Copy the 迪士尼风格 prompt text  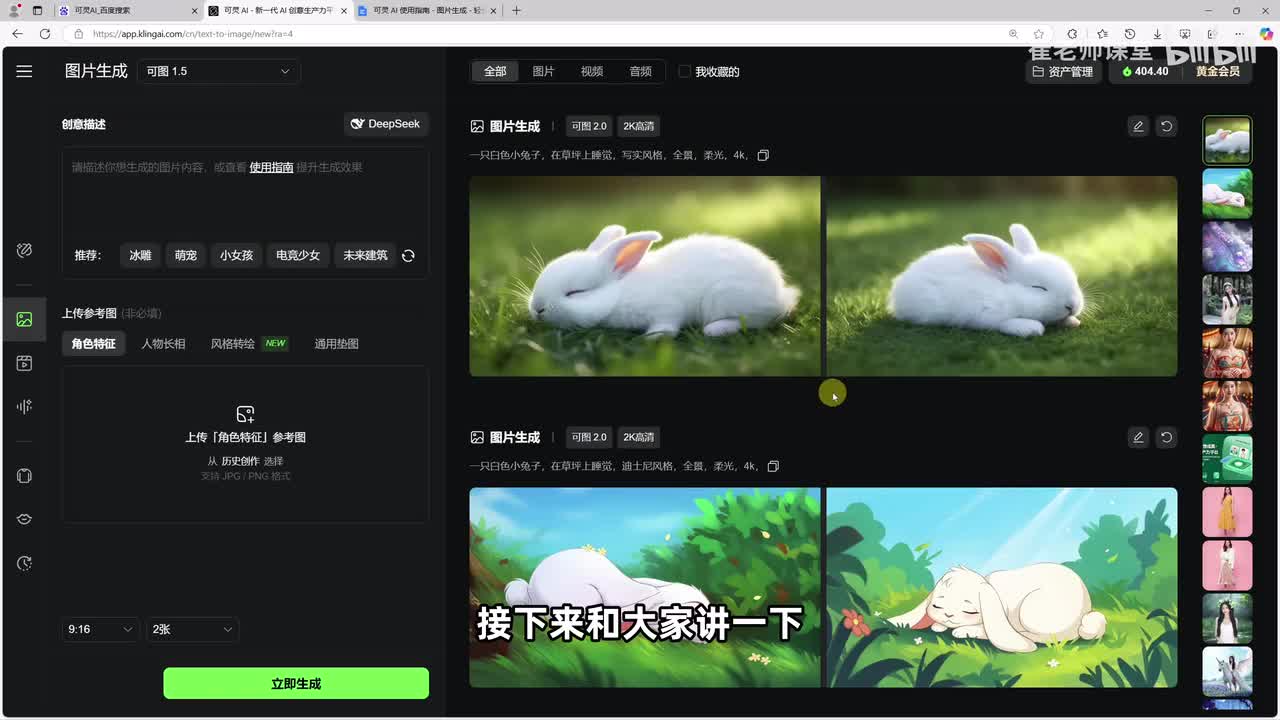pos(773,466)
